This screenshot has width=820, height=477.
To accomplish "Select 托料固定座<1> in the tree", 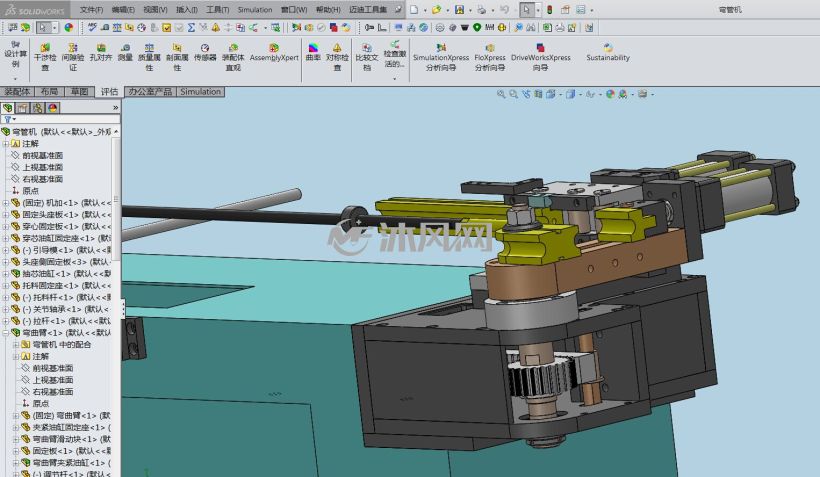I will coord(66,286).
